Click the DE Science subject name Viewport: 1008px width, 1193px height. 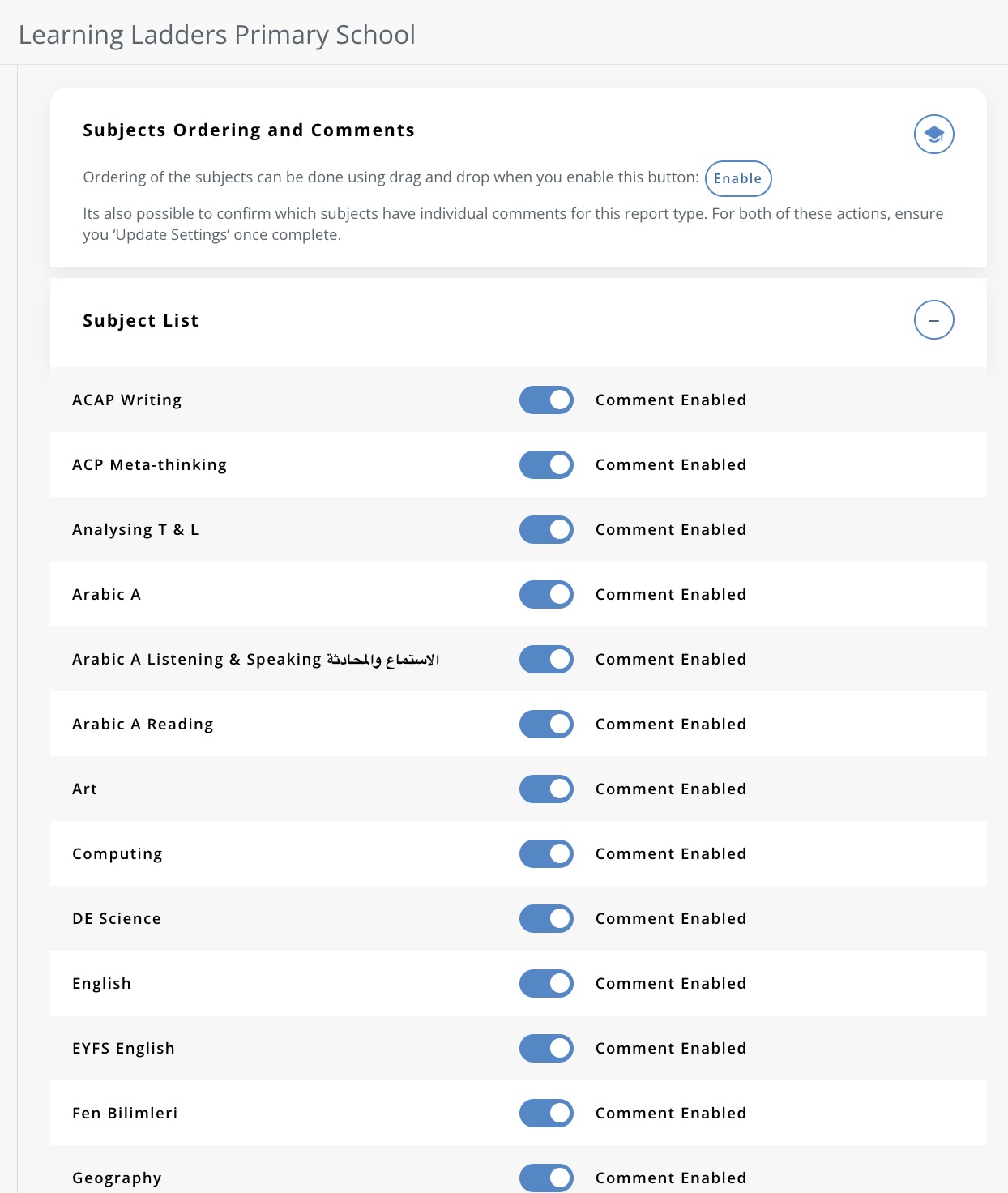[117, 919]
